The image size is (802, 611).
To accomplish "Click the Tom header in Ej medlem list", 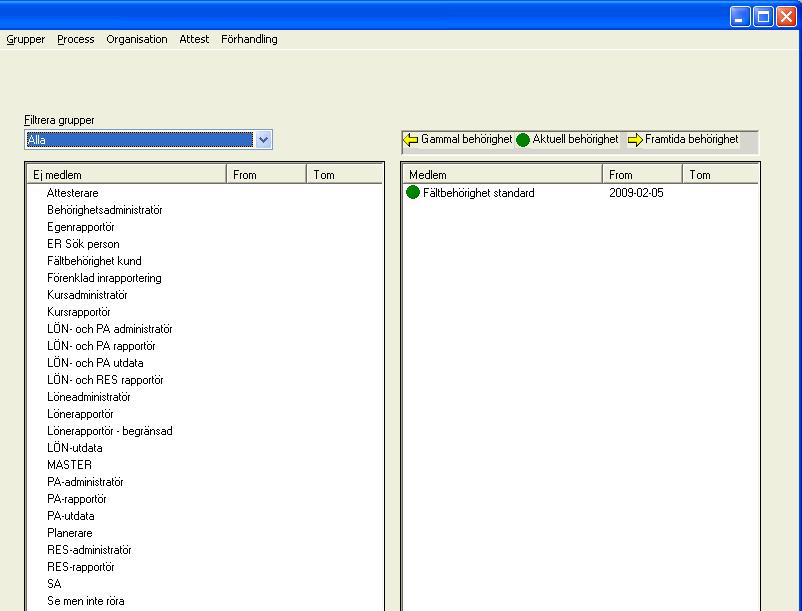I will pyautogui.click(x=345, y=175).
